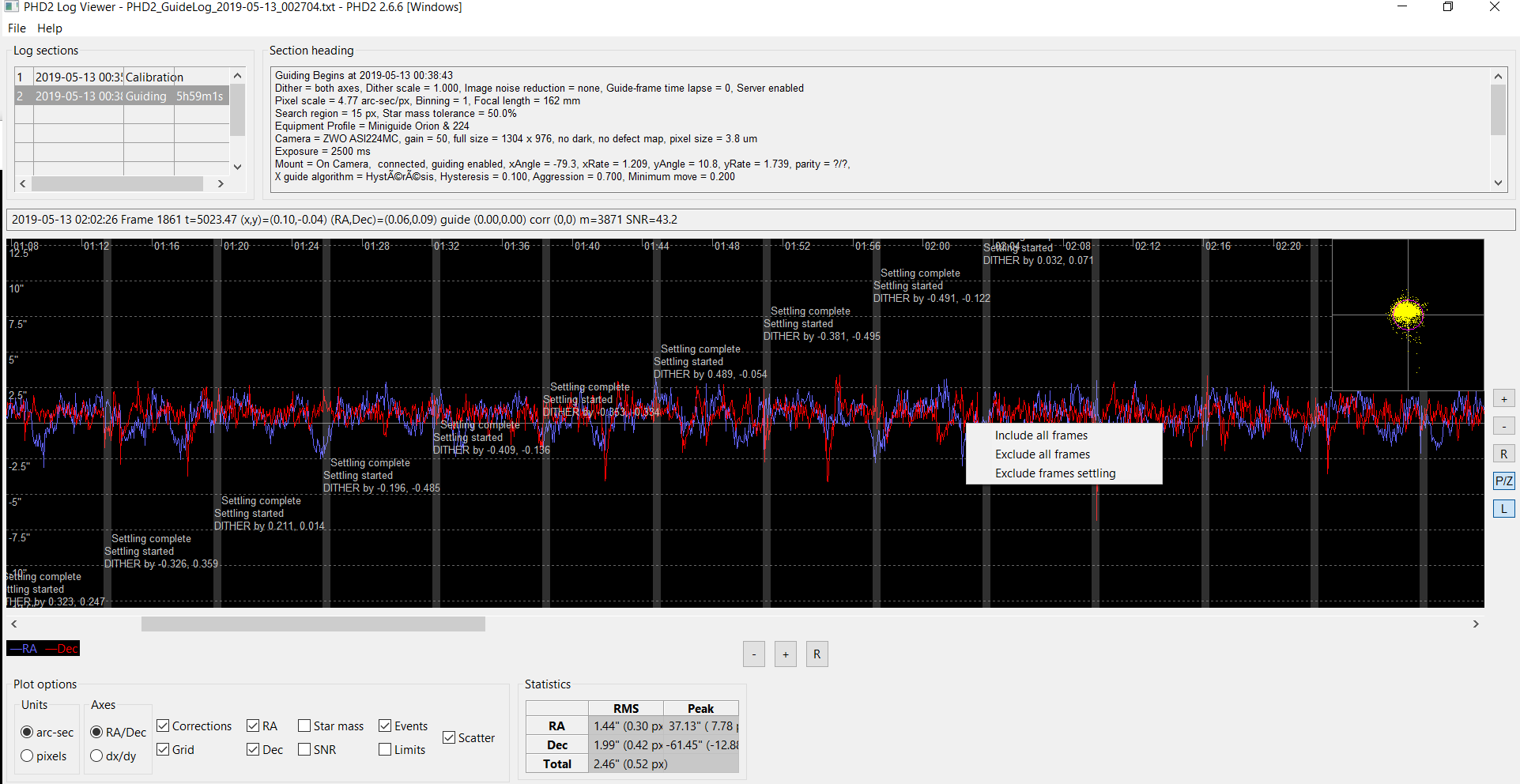Click the graph horizontal scrollbar thumb
The image size is (1520, 784).
[x=313, y=624]
